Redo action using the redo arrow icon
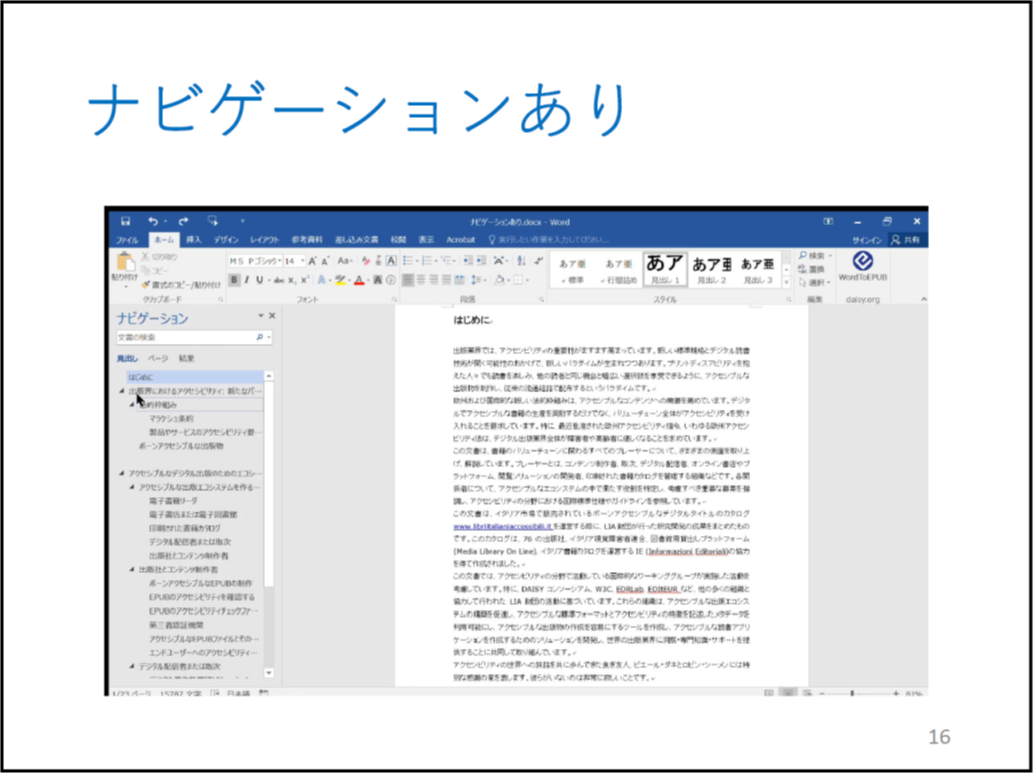The height and width of the screenshot is (777, 1036). [184, 221]
